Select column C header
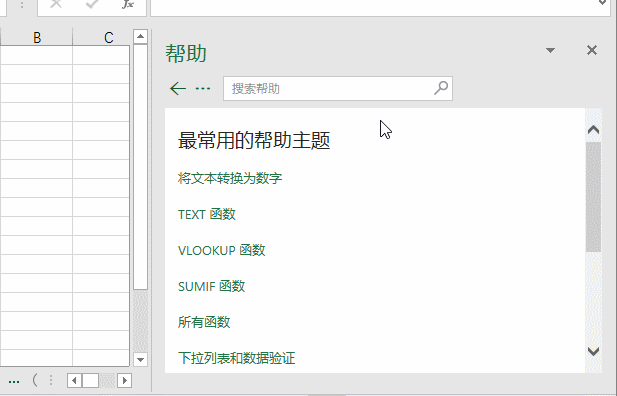The height and width of the screenshot is (396, 617). tap(109, 37)
